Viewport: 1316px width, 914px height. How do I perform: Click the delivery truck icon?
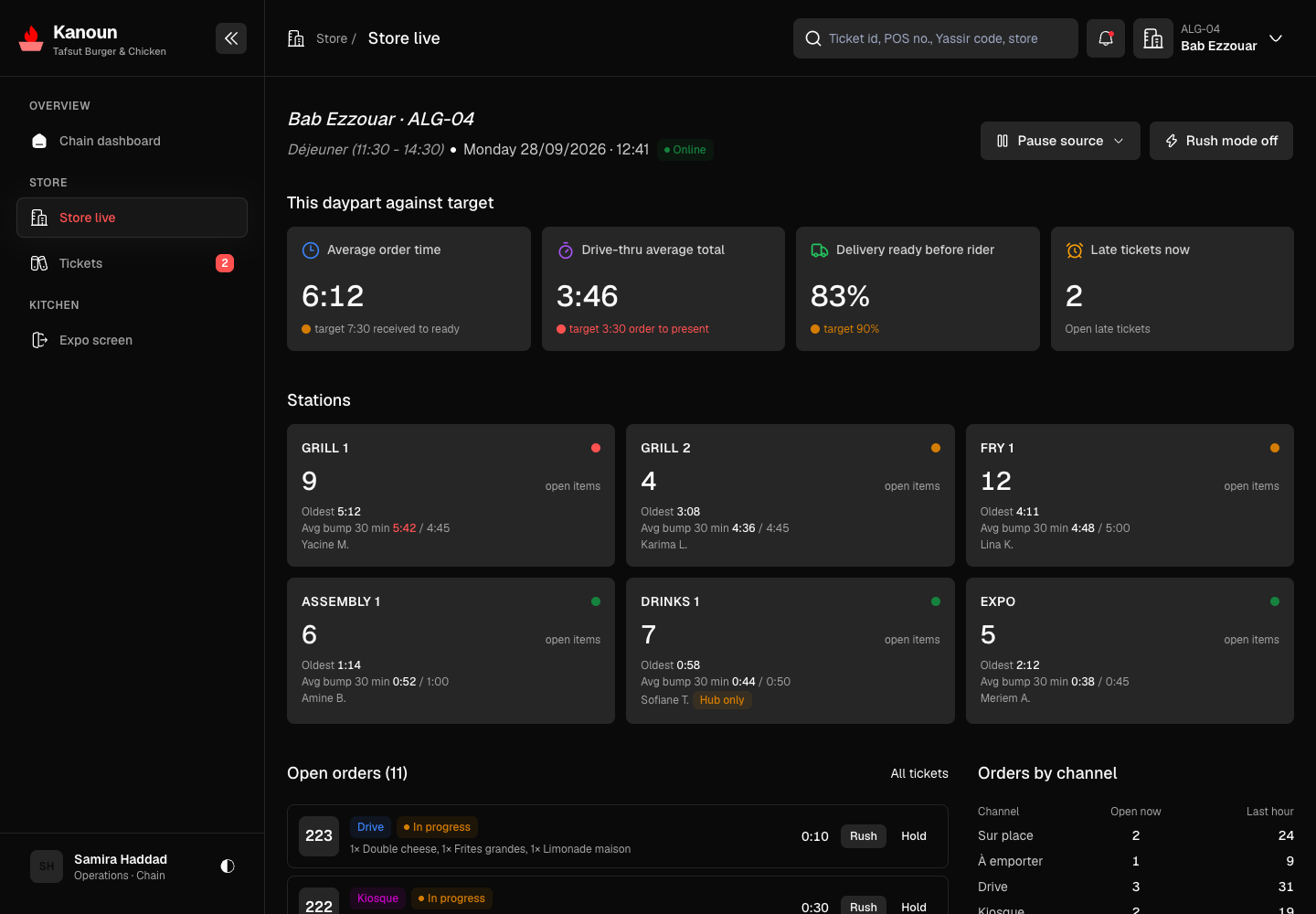(820, 250)
